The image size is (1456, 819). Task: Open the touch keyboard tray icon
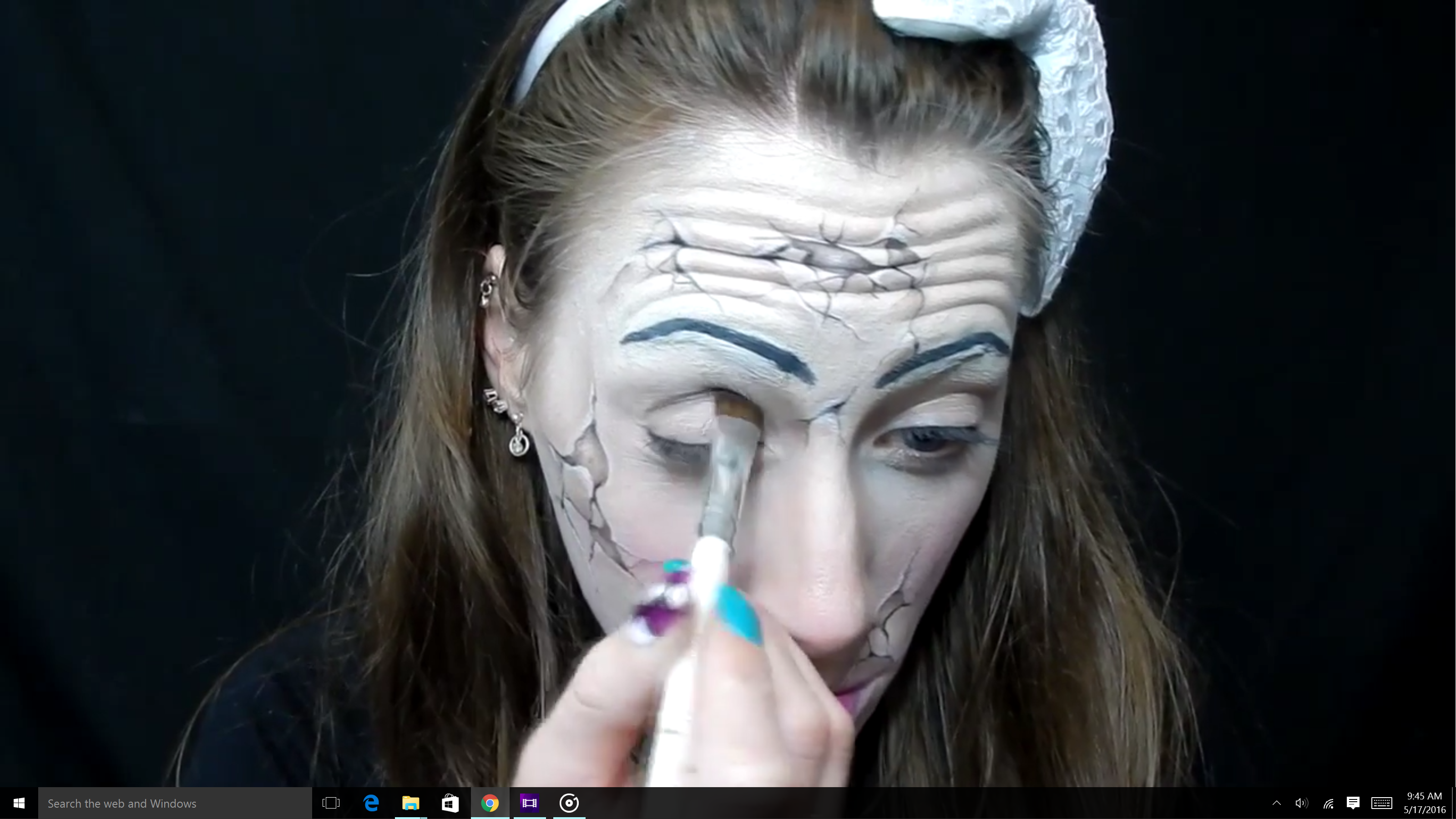1381,803
